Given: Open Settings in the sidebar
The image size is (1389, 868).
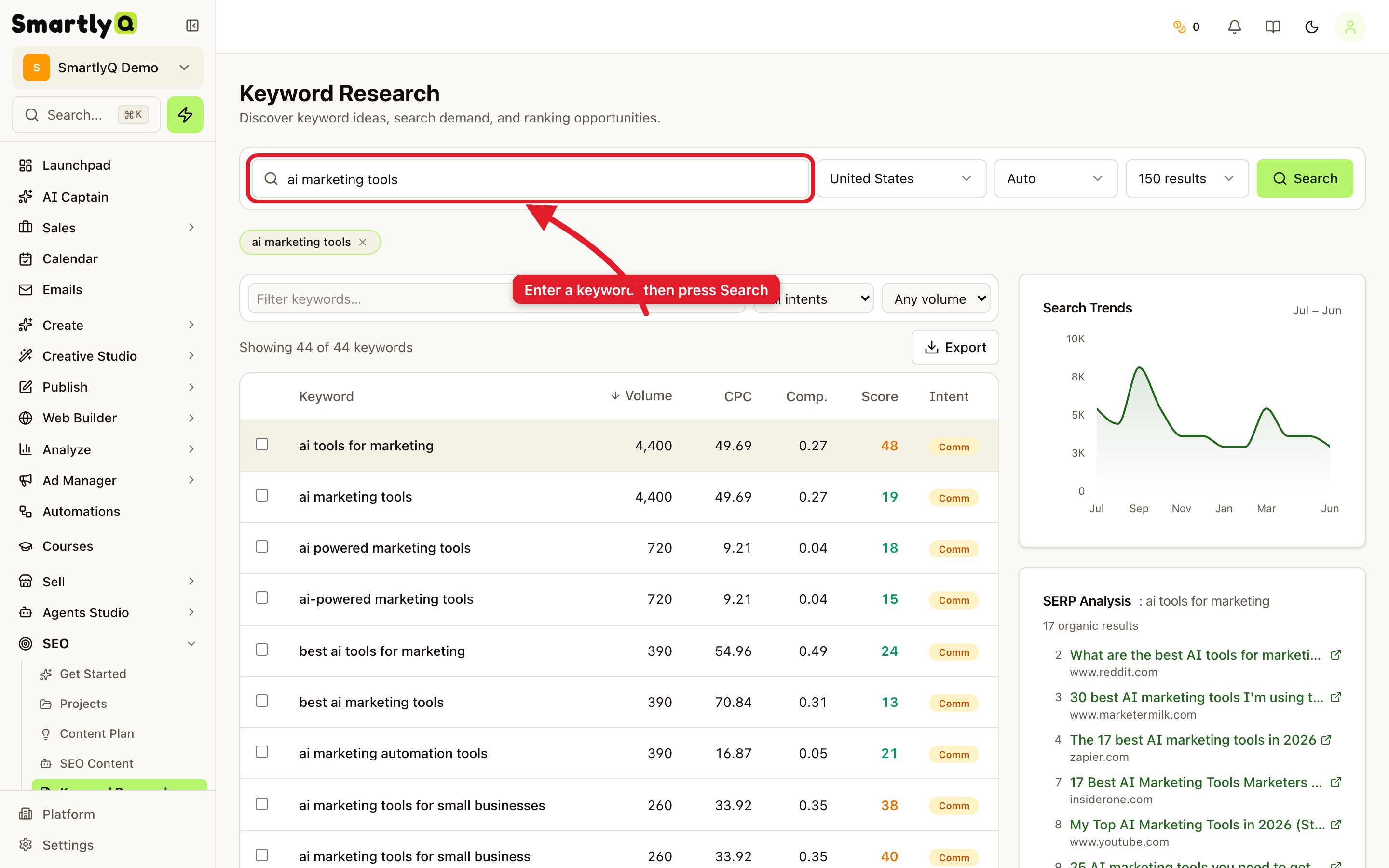Looking at the screenshot, I should [108, 845].
